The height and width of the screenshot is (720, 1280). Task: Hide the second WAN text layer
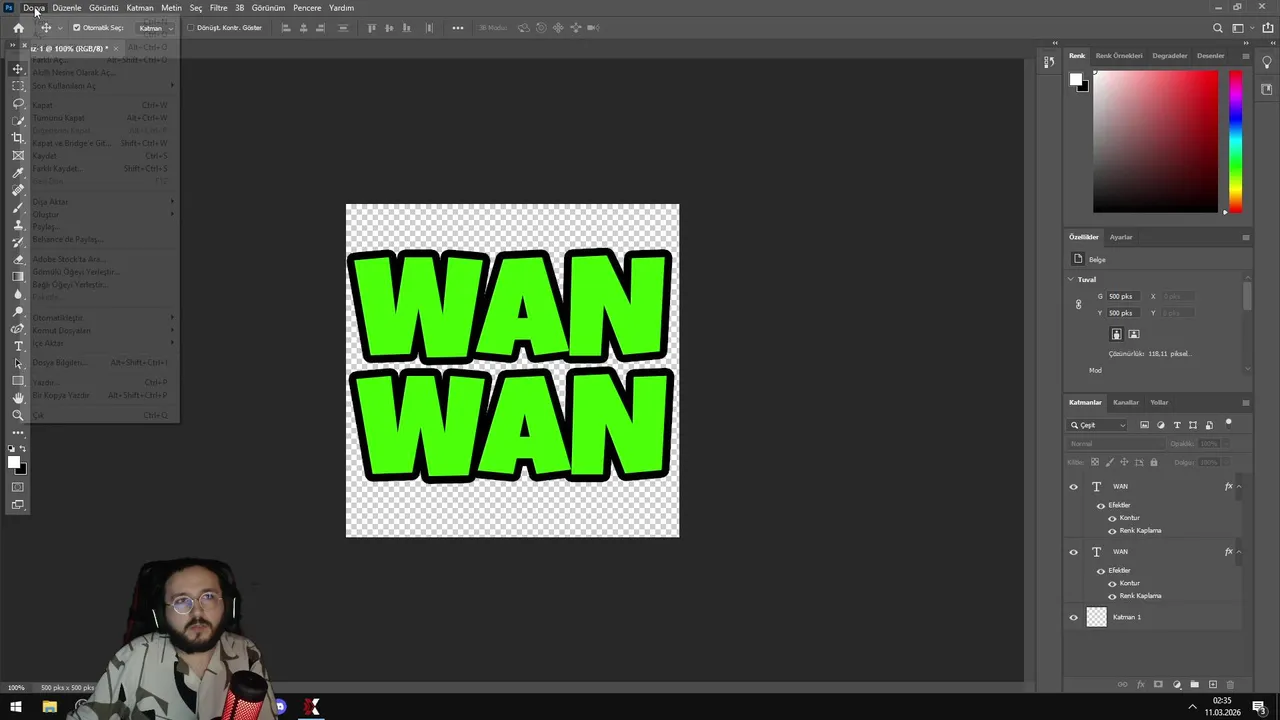pos(1074,552)
